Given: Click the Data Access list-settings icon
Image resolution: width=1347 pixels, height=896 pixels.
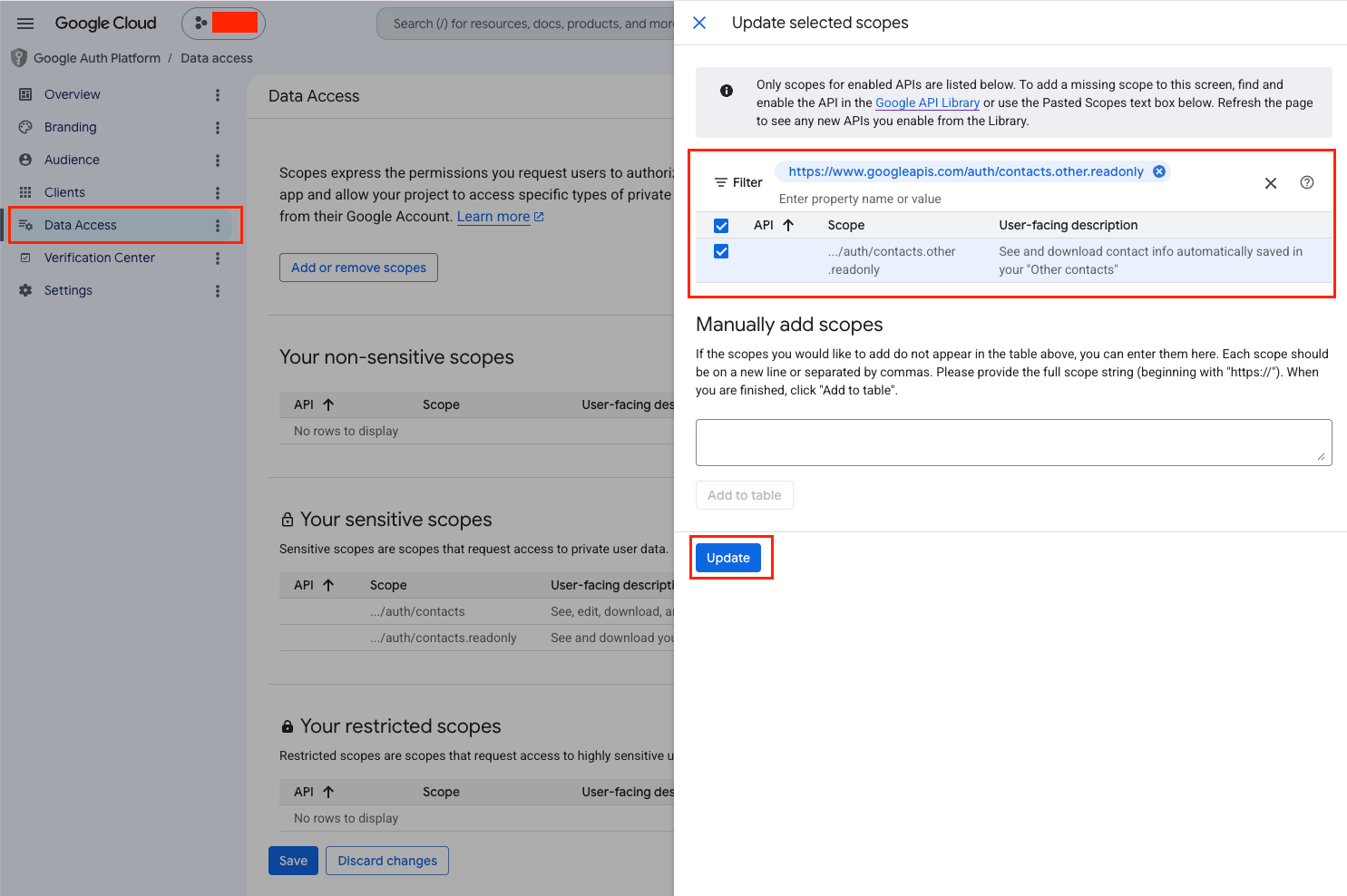Looking at the screenshot, I should click(25, 225).
